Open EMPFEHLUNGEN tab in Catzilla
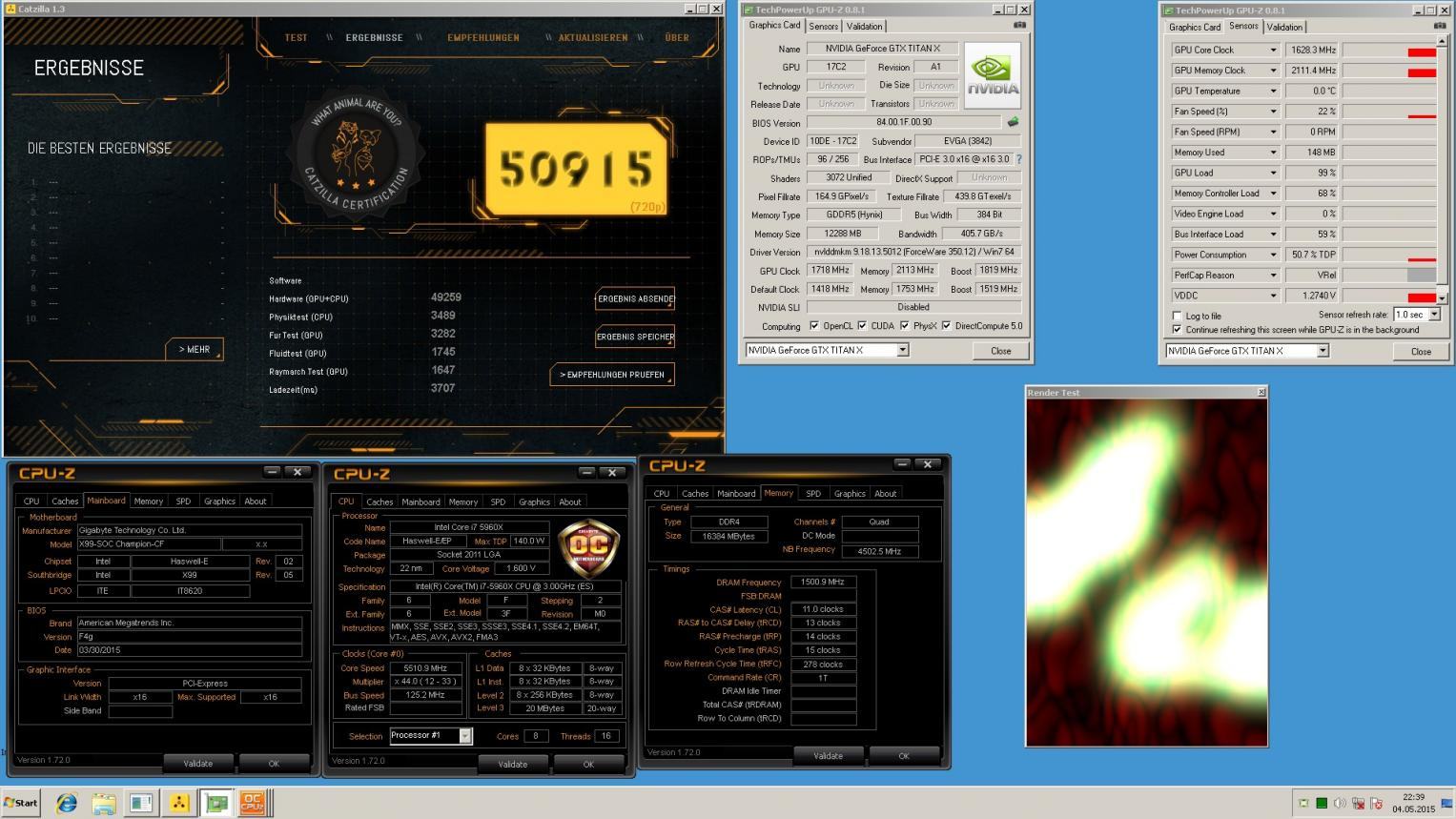 tap(483, 38)
